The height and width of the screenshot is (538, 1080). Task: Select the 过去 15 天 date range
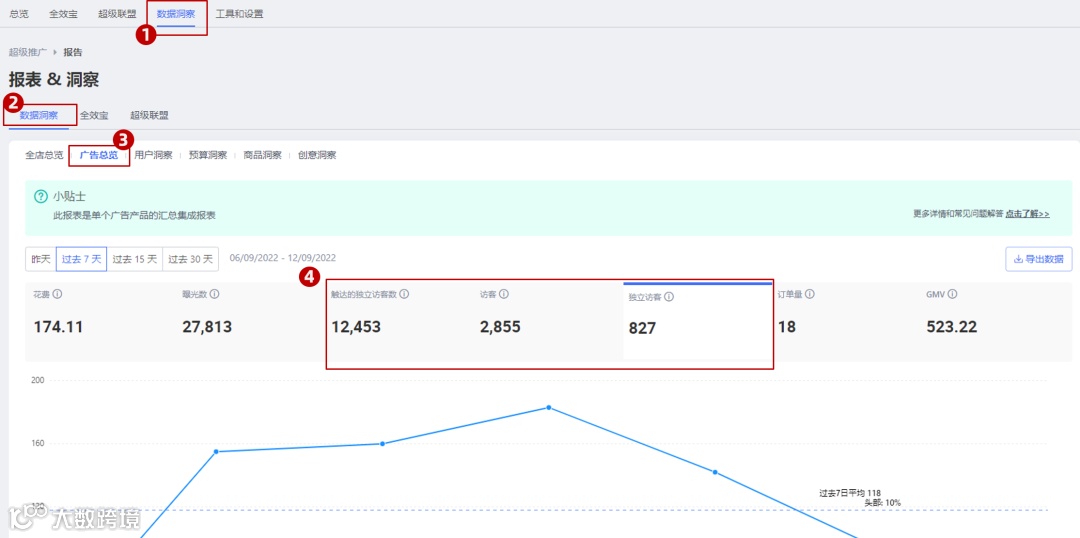point(135,259)
